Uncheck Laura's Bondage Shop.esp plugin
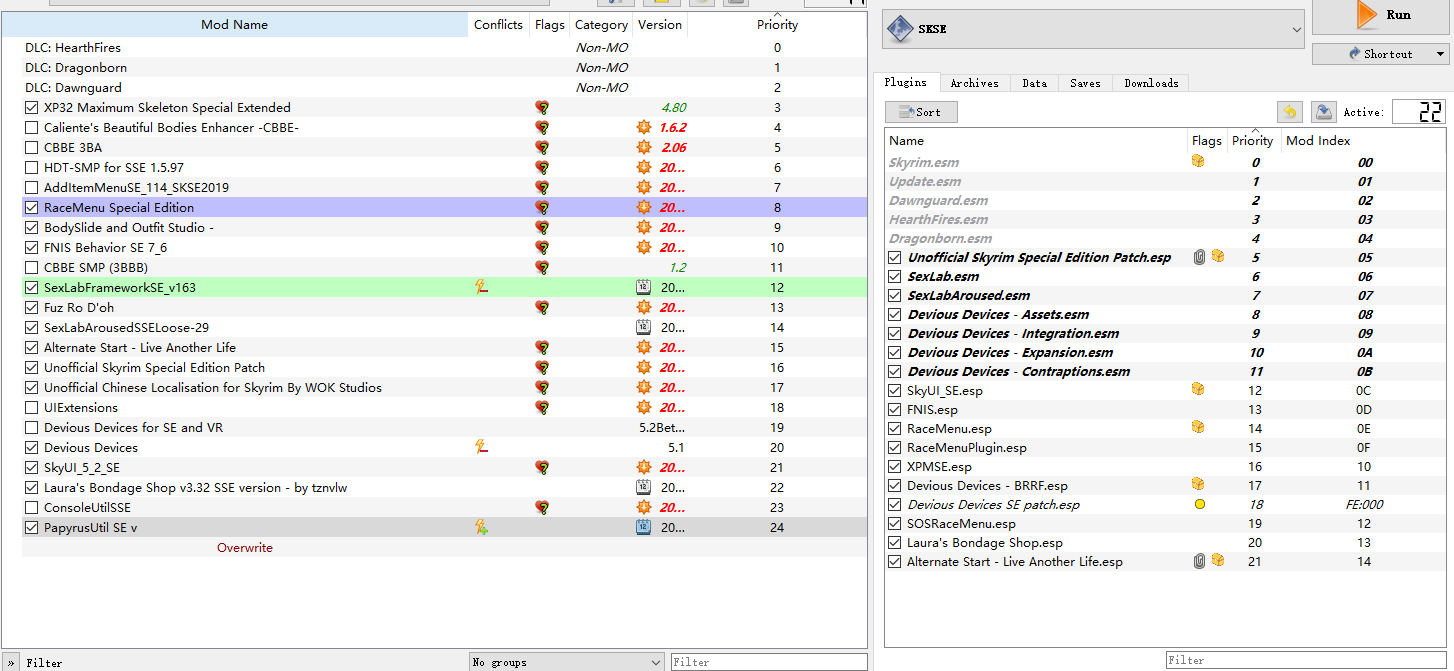 pyautogui.click(x=895, y=543)
